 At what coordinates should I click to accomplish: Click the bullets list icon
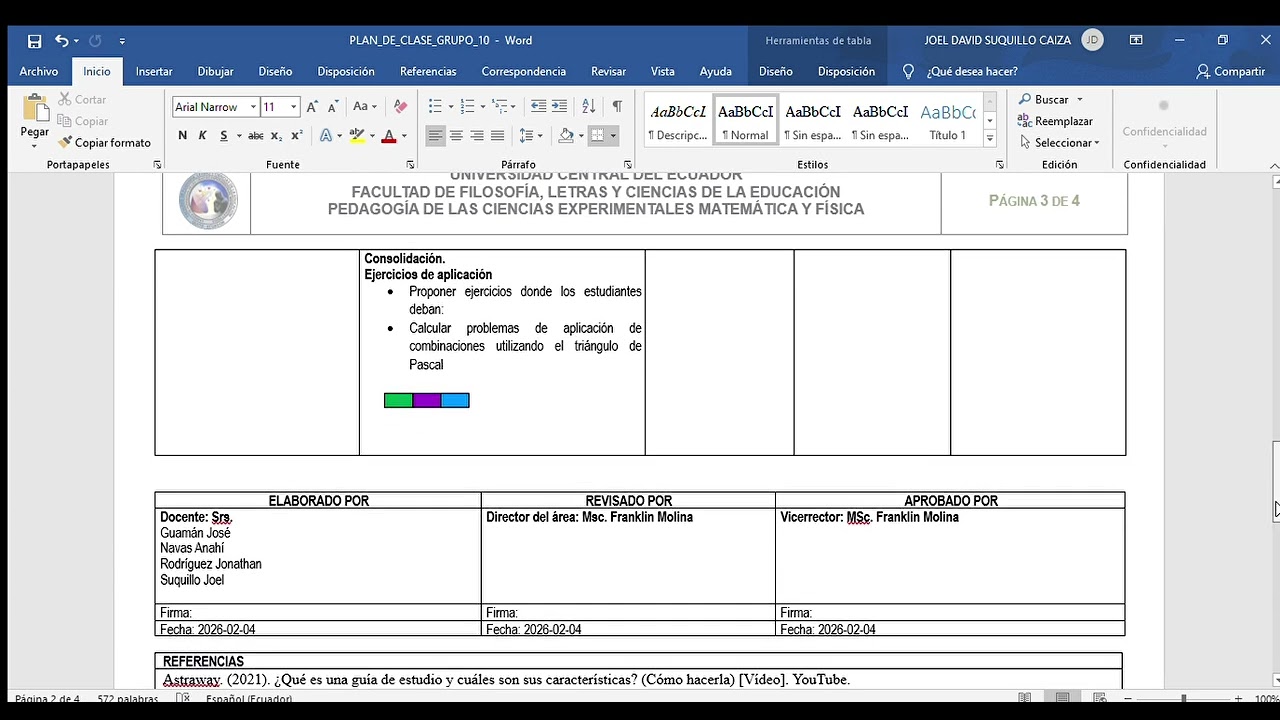435,107
